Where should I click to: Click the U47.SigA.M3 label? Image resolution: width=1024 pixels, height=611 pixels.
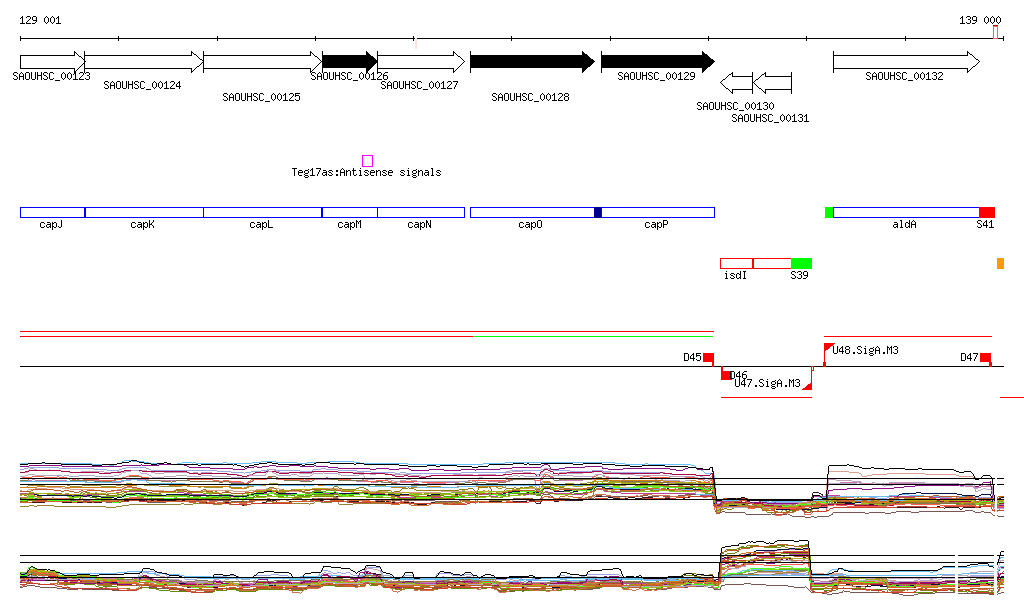[x=767, y=383]
